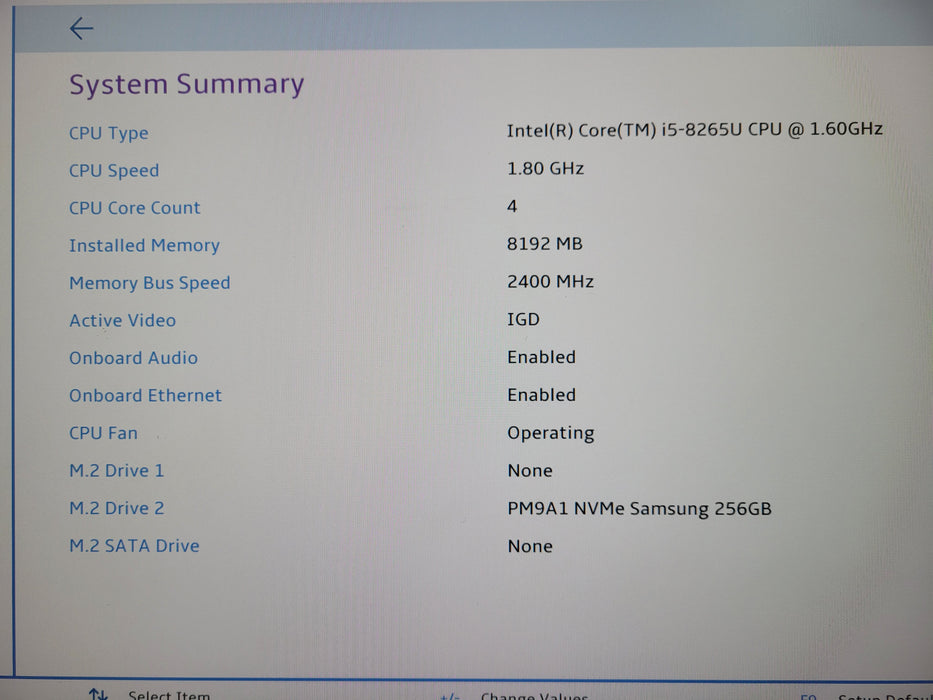Click the System Summary heading
Image resolution: width=933 pixels, height=700 pixels.
(186, 84)
